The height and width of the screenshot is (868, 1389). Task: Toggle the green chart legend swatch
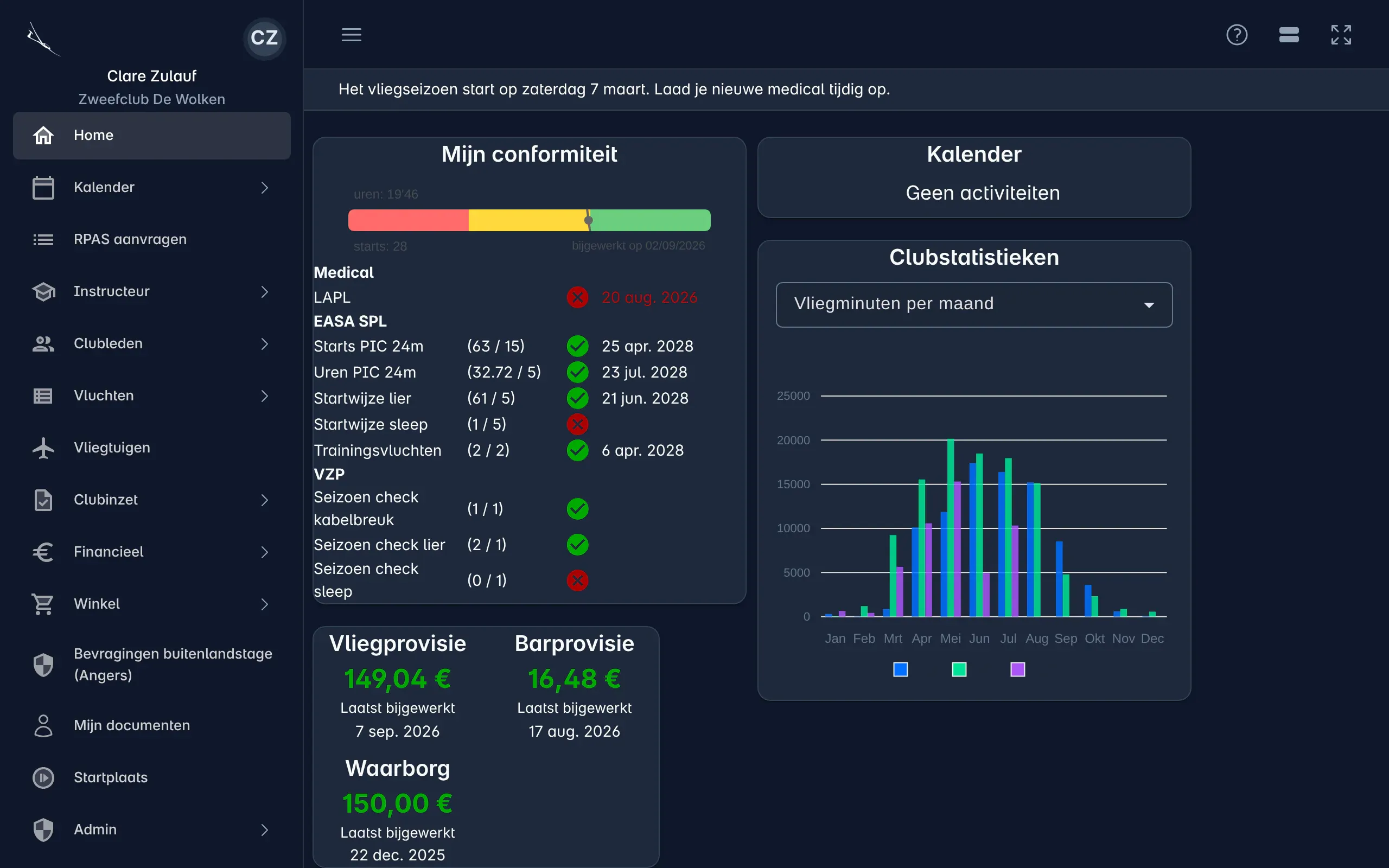tap(959, 669)
